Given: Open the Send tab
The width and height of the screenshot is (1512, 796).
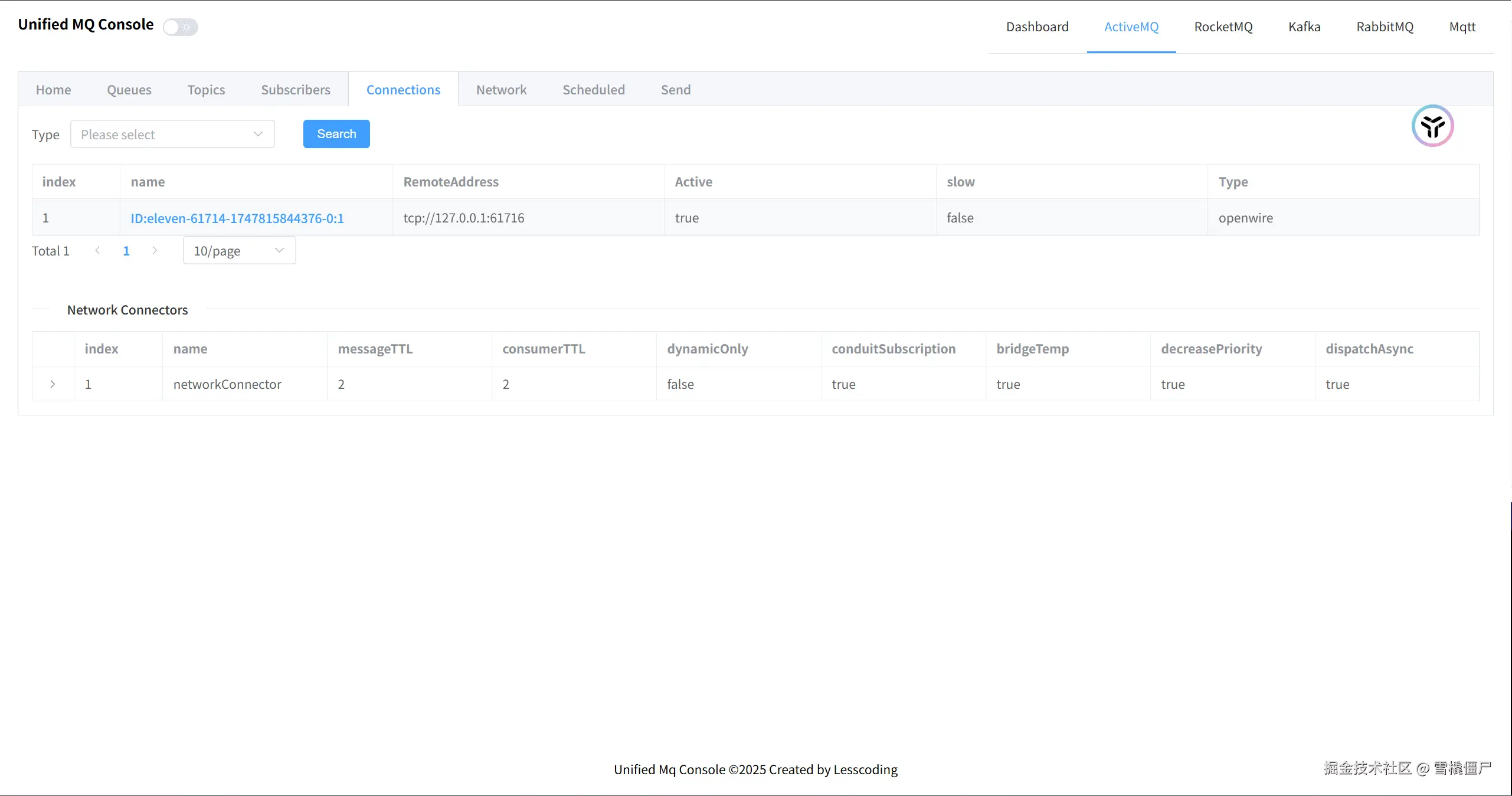Looking at the screenshot, I should click(675, 90).
